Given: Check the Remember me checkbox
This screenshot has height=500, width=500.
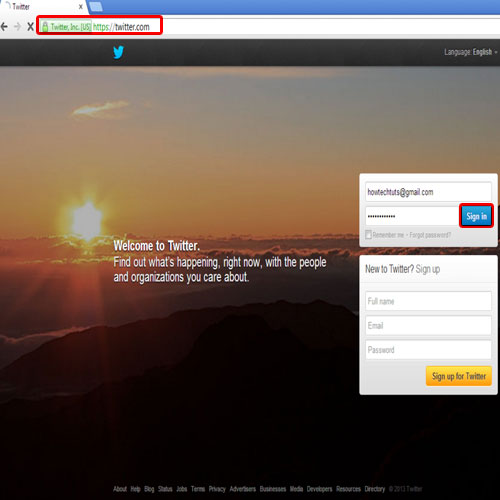Looking at the screenshot, I should coord(368,235).
